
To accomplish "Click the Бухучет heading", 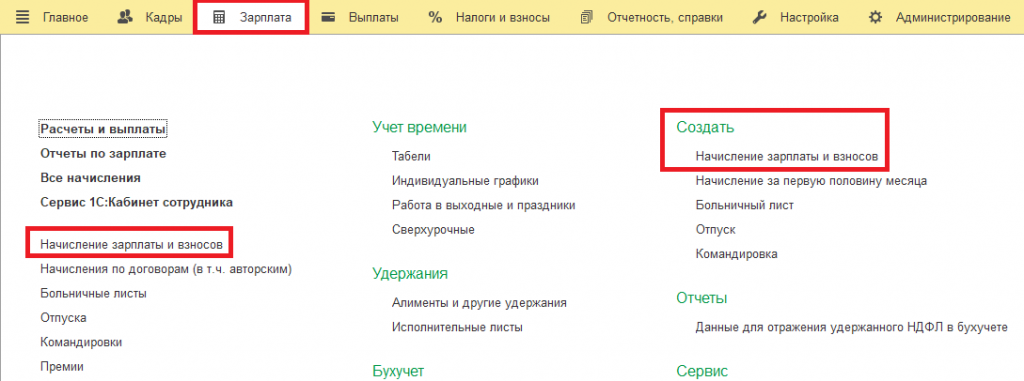I will point(398,371).
